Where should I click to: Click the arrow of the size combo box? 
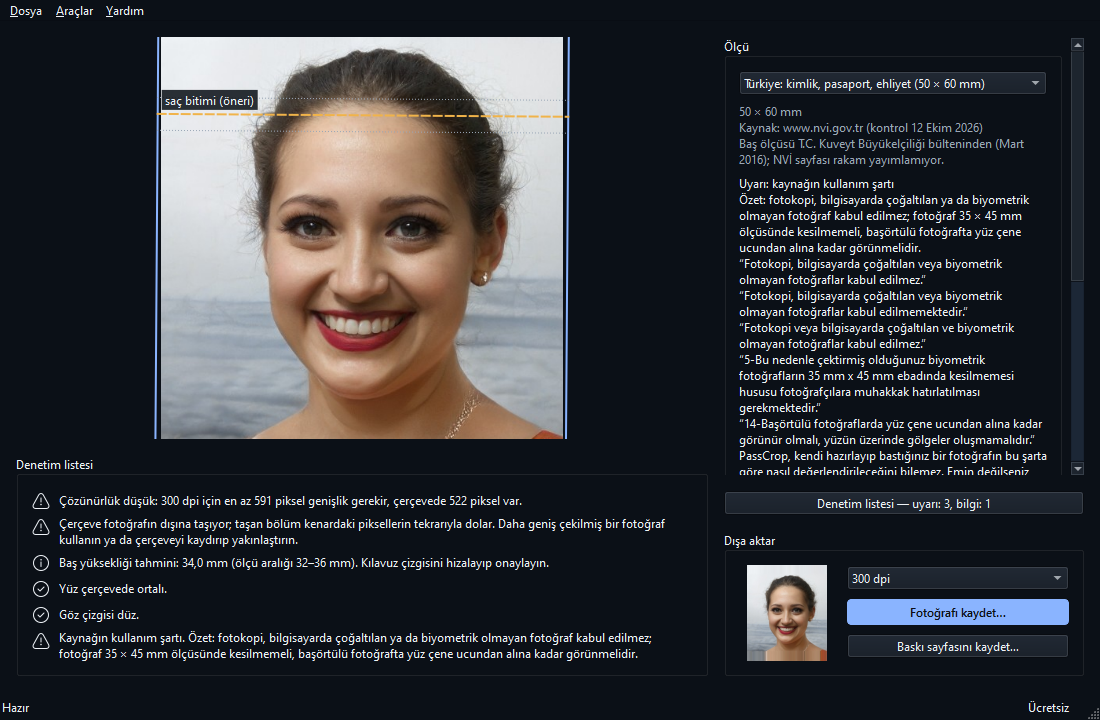(x=1035, y=84)
